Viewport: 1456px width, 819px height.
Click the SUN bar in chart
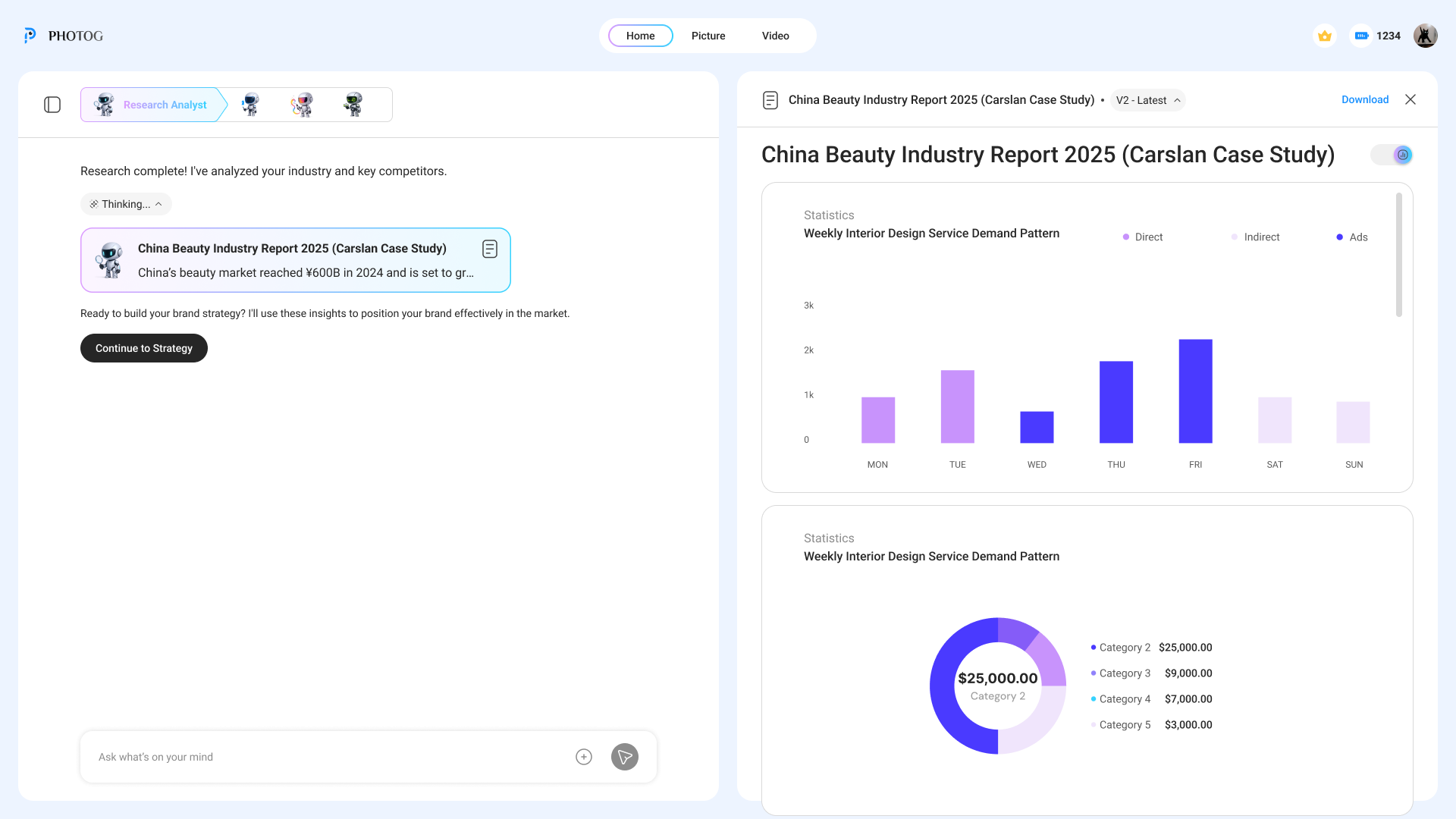click(x=1354, y=422)
